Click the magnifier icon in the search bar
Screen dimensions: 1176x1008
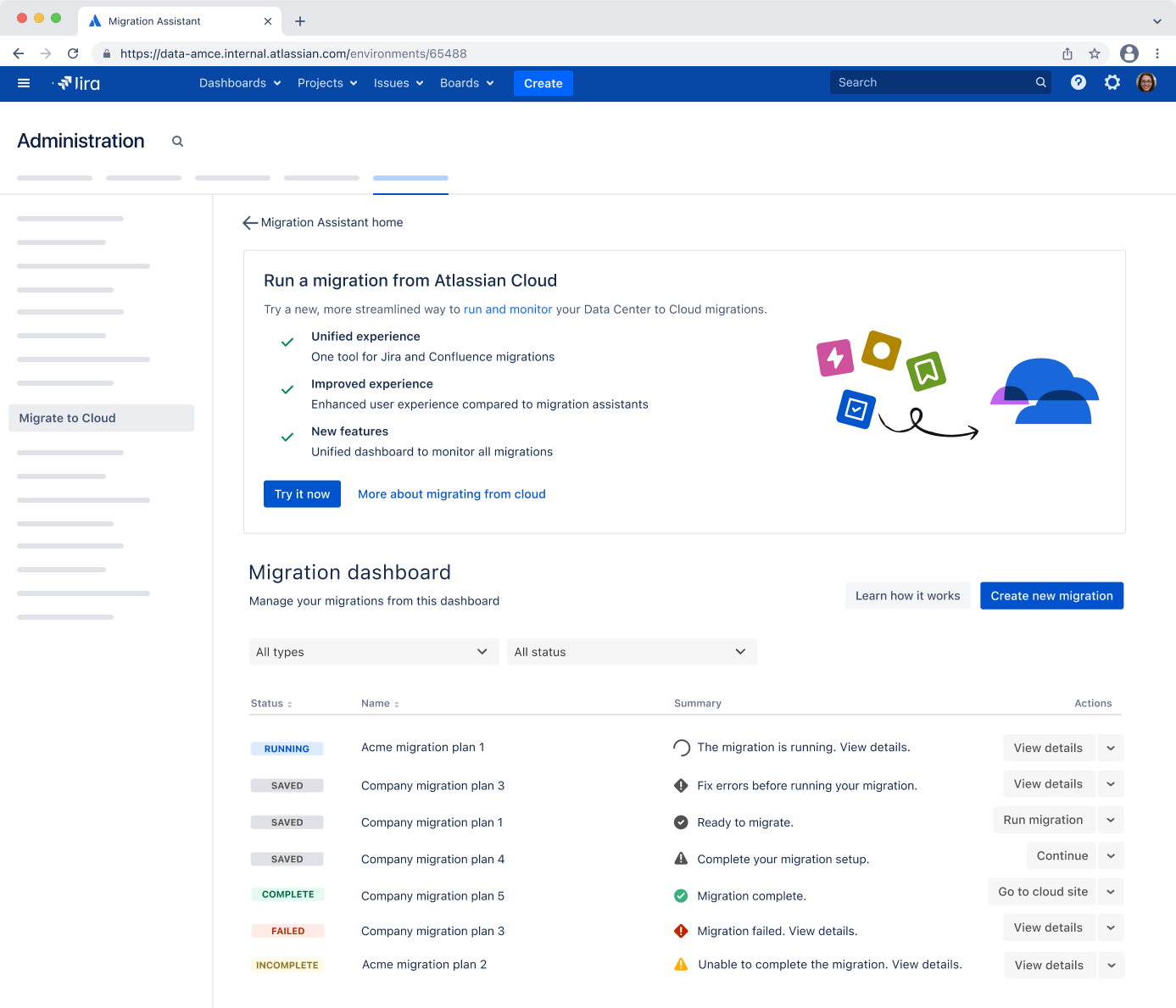[1040, 82]
